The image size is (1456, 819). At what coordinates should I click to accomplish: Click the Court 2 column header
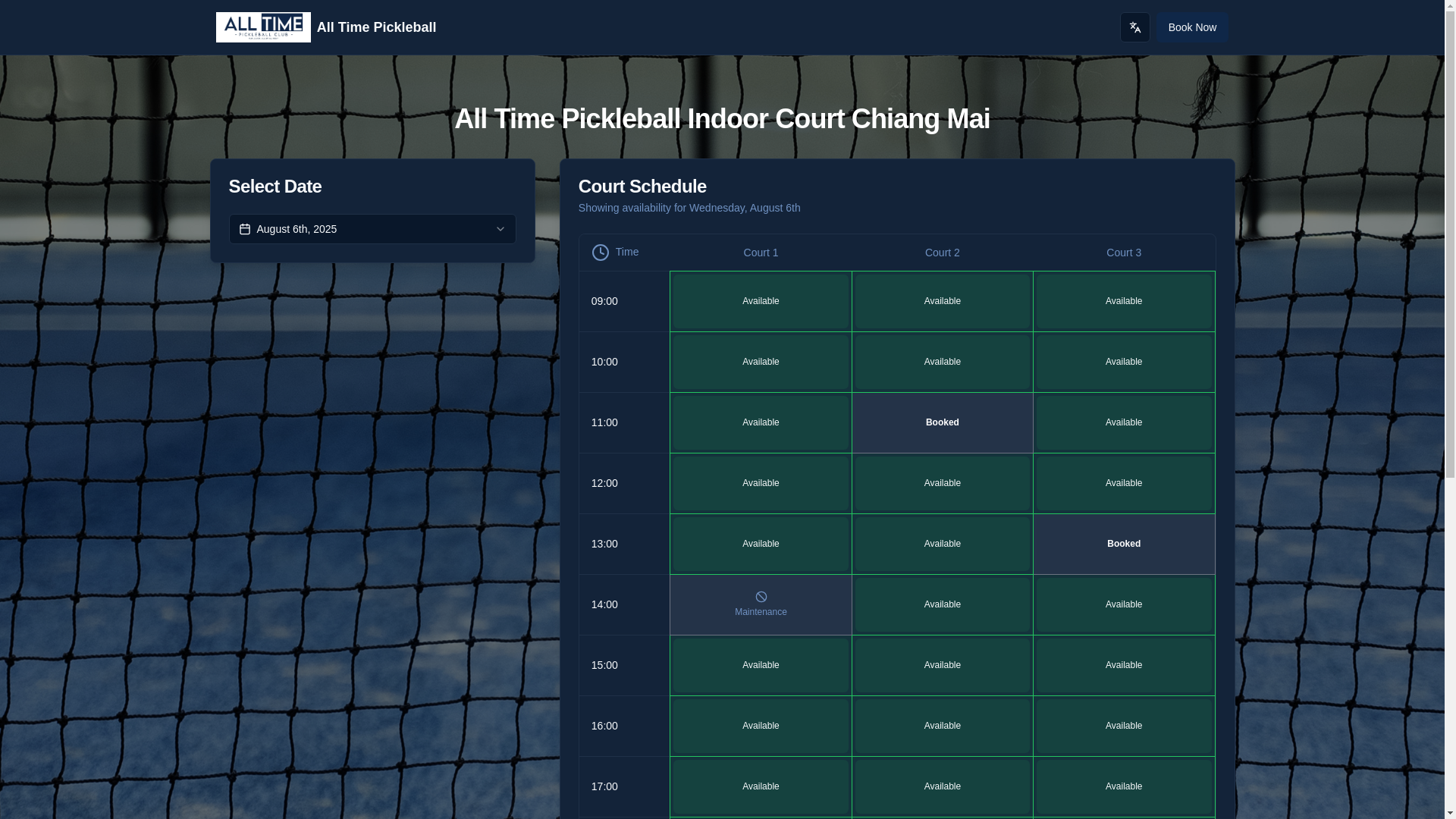[x=942, y=253]
